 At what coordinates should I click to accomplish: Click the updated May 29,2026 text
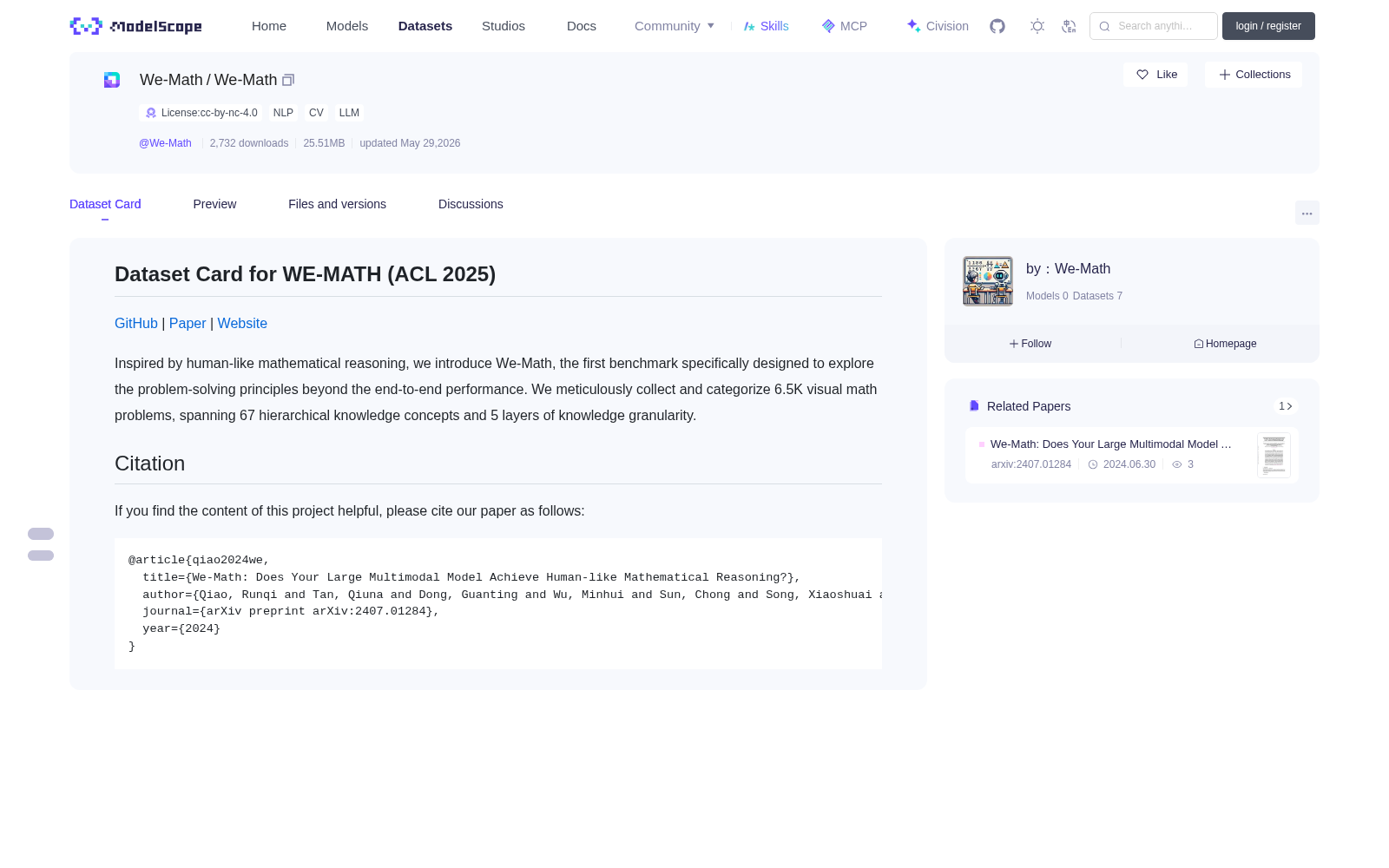(x=410, y=143)
